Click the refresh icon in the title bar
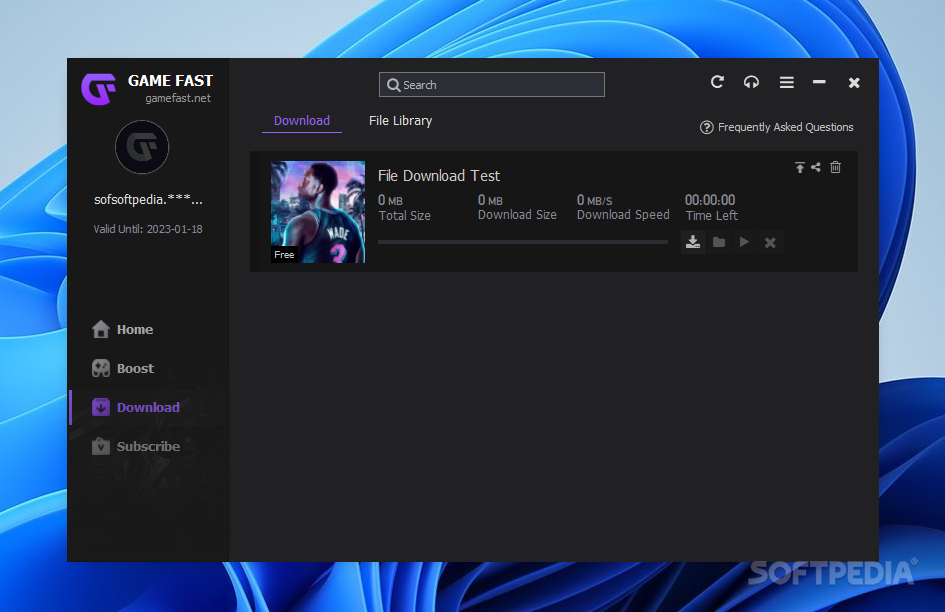This screenshot has width=945, height=612. (717, 82)
